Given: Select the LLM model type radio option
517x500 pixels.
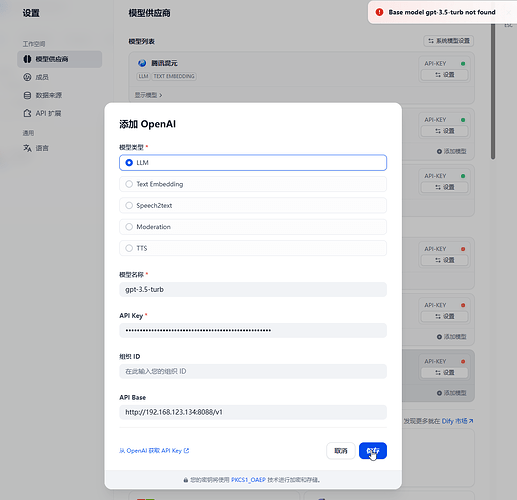Looking at the screenshot, I should click(253, 163).
